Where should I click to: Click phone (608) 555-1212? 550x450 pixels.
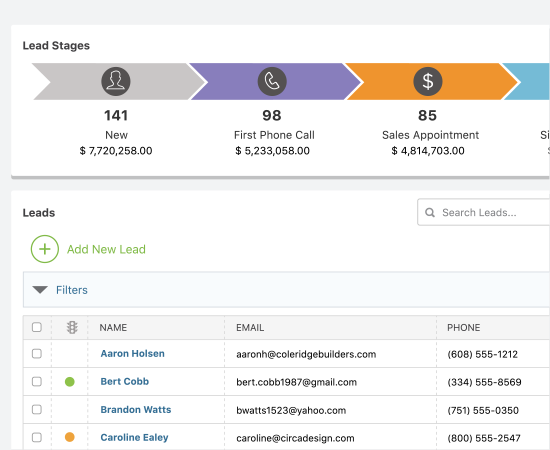(x=483, y=354)
